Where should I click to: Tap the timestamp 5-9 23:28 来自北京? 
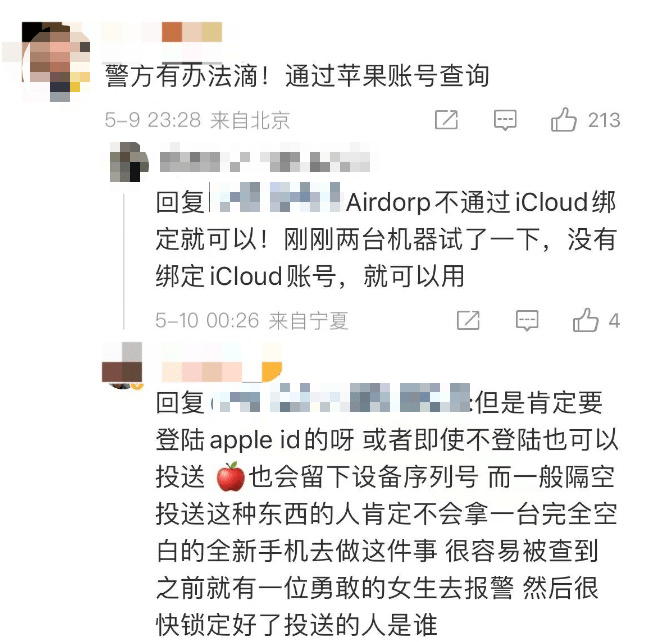pos(197,120)
